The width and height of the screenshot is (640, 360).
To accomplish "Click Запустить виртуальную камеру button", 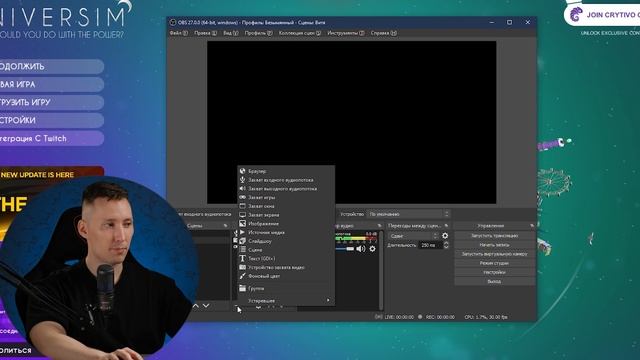I will [494, 254].
